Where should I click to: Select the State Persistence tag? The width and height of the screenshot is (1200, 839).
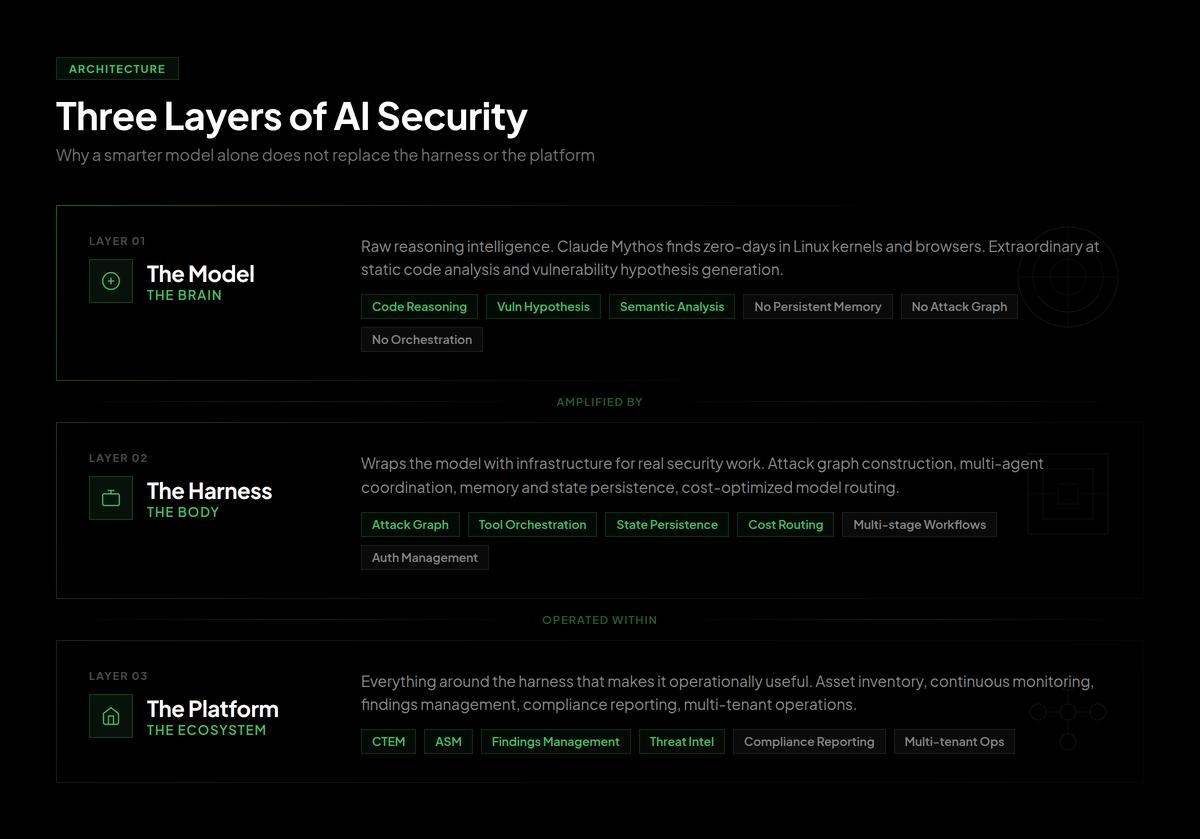click(x=667, y=525)
